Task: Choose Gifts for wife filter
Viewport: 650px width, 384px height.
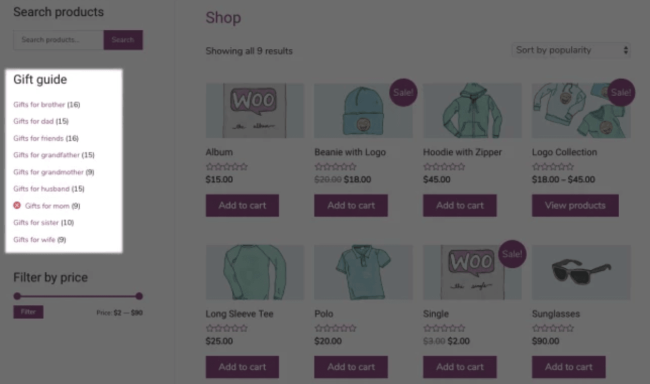Action: point(34,239)
